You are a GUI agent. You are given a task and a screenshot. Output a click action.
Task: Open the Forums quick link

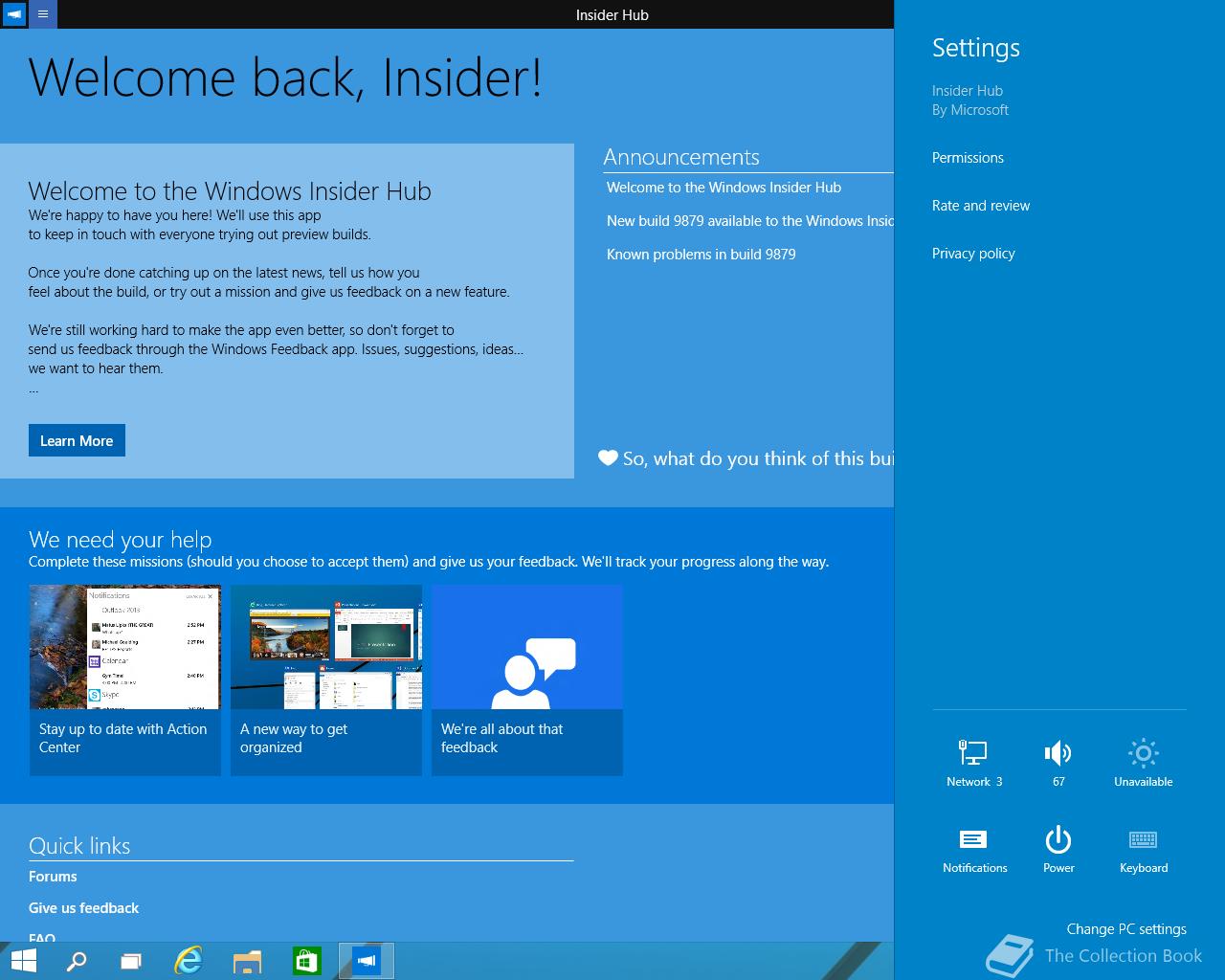pos(53,877)
